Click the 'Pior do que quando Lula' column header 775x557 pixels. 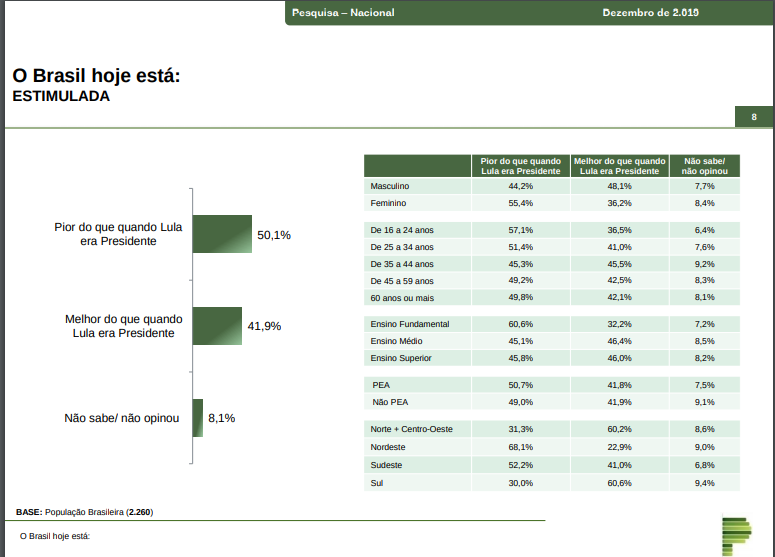pos(520,166)
